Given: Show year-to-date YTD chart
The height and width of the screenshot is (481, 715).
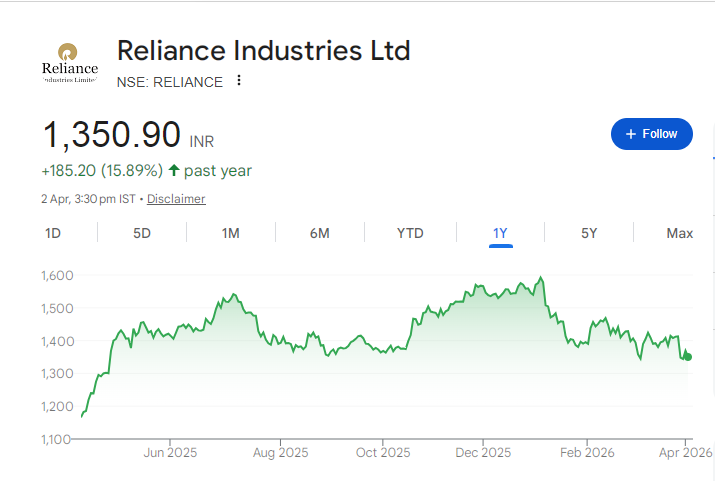Looking at the screenshot, I should click(410, 233).
